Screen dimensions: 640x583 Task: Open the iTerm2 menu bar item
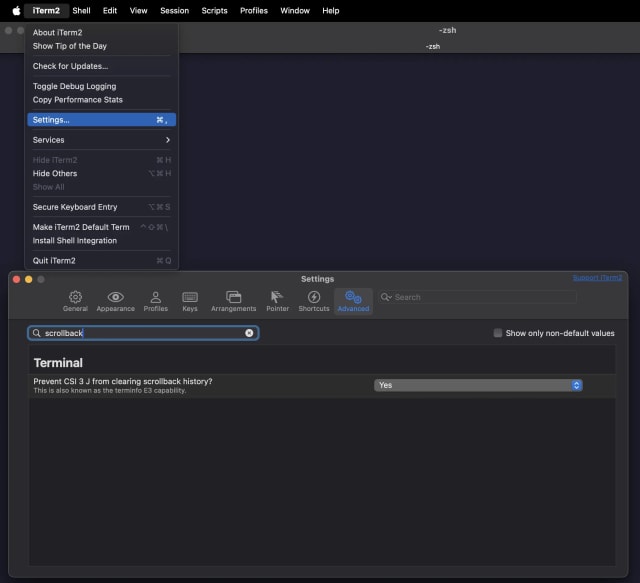46,11
